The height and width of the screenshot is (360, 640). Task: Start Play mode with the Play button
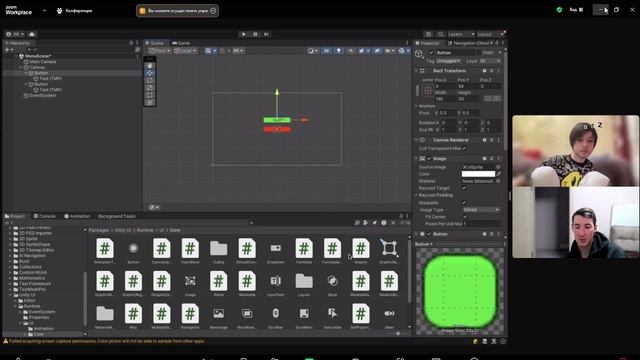(x=244, y=34)
